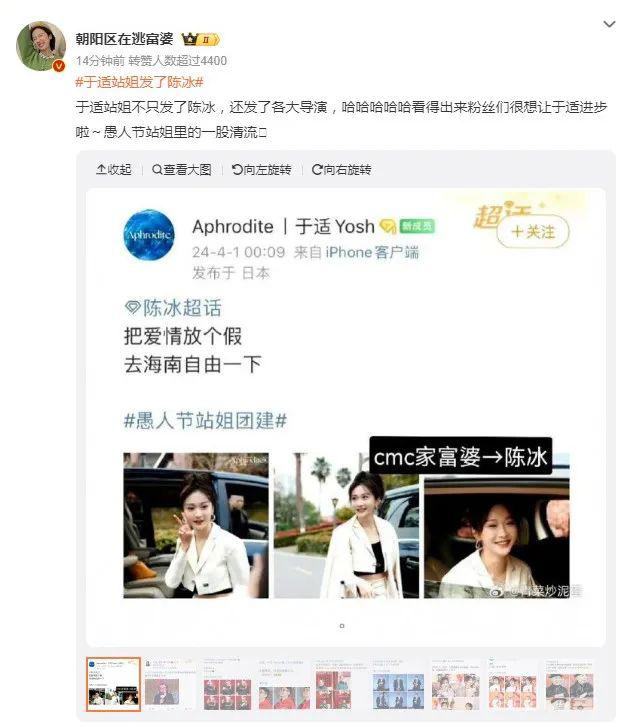
Task: Open the woman peace-sign photo
Action: pyautogui.click(x=196, y=525)
